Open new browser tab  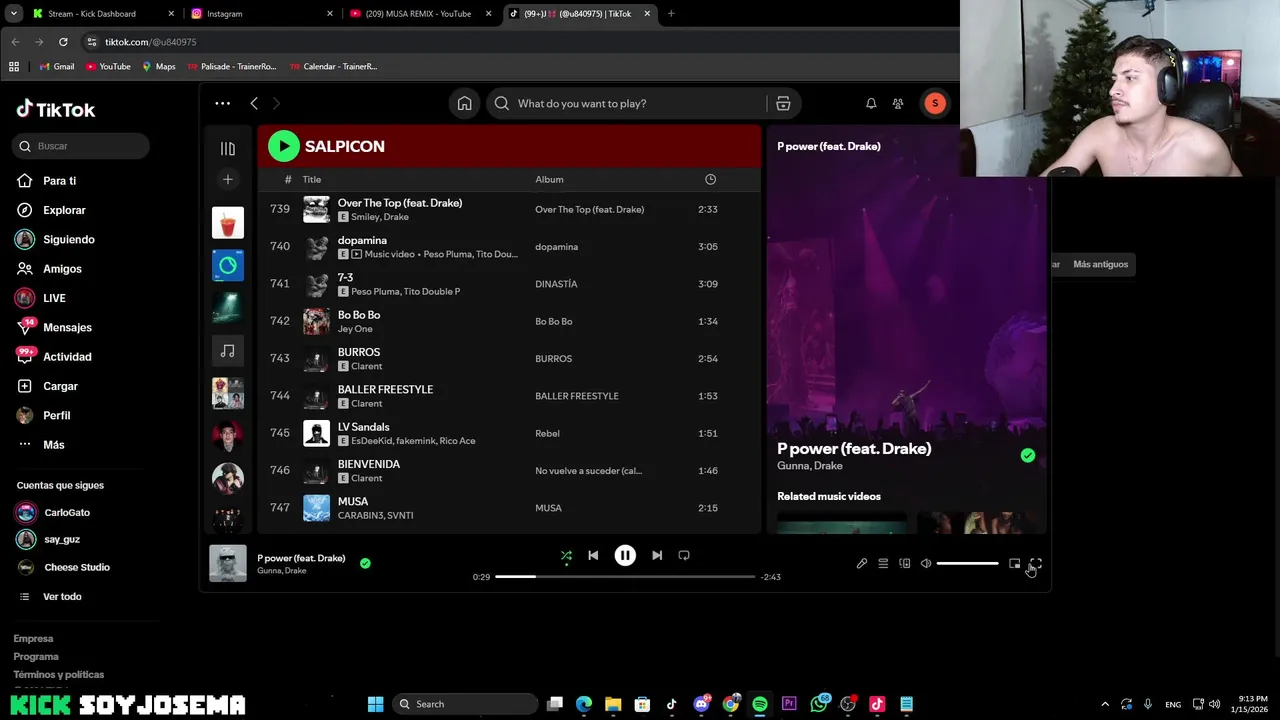(x=671, y=14)
